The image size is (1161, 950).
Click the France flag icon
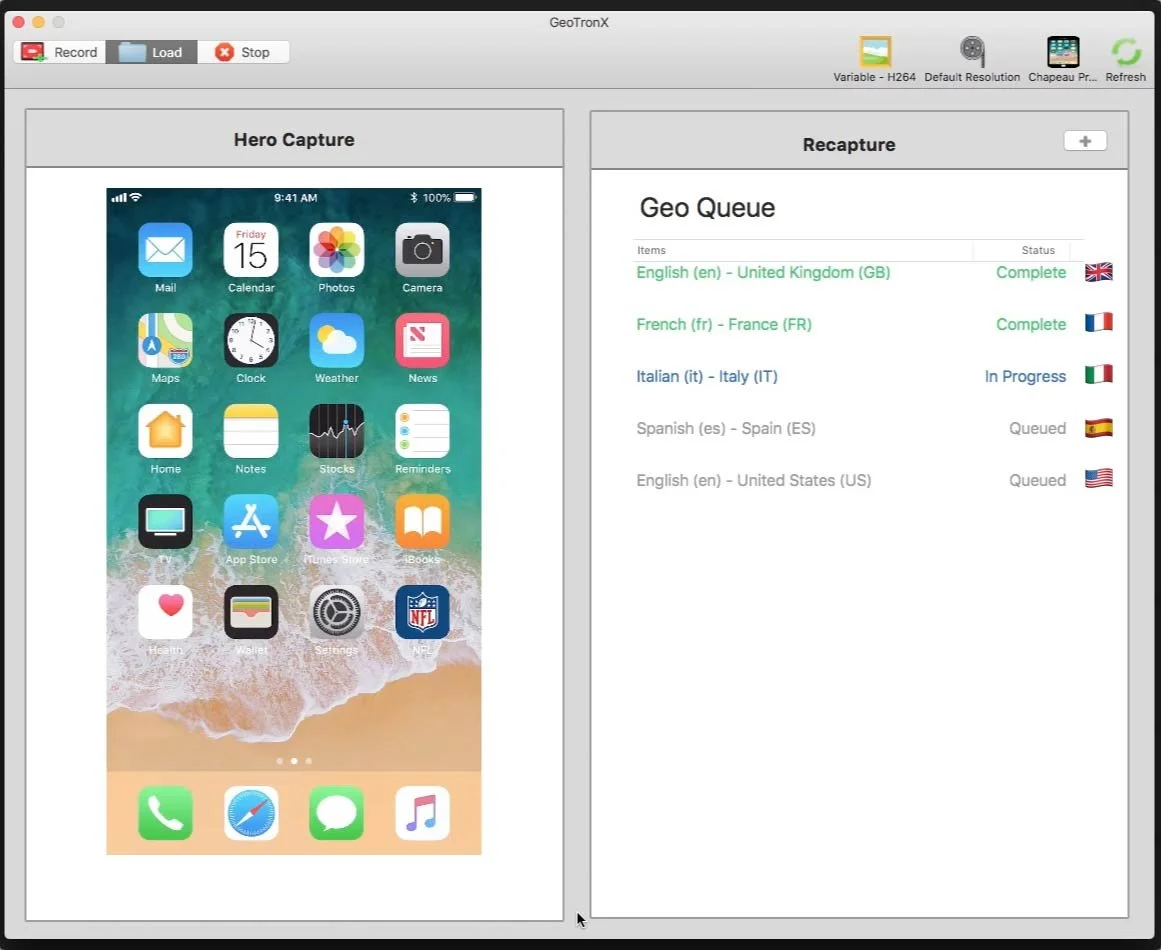coord(1099,322)
